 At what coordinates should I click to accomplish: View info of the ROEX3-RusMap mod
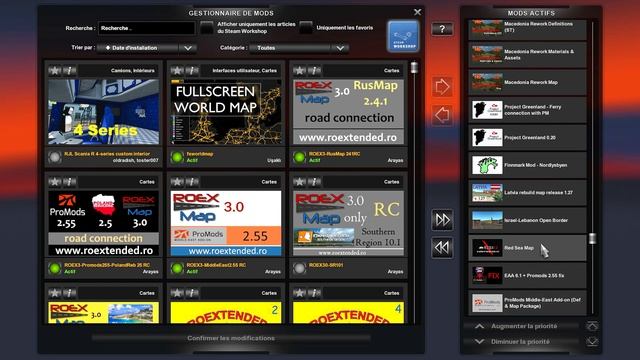(x=314, y=71)
